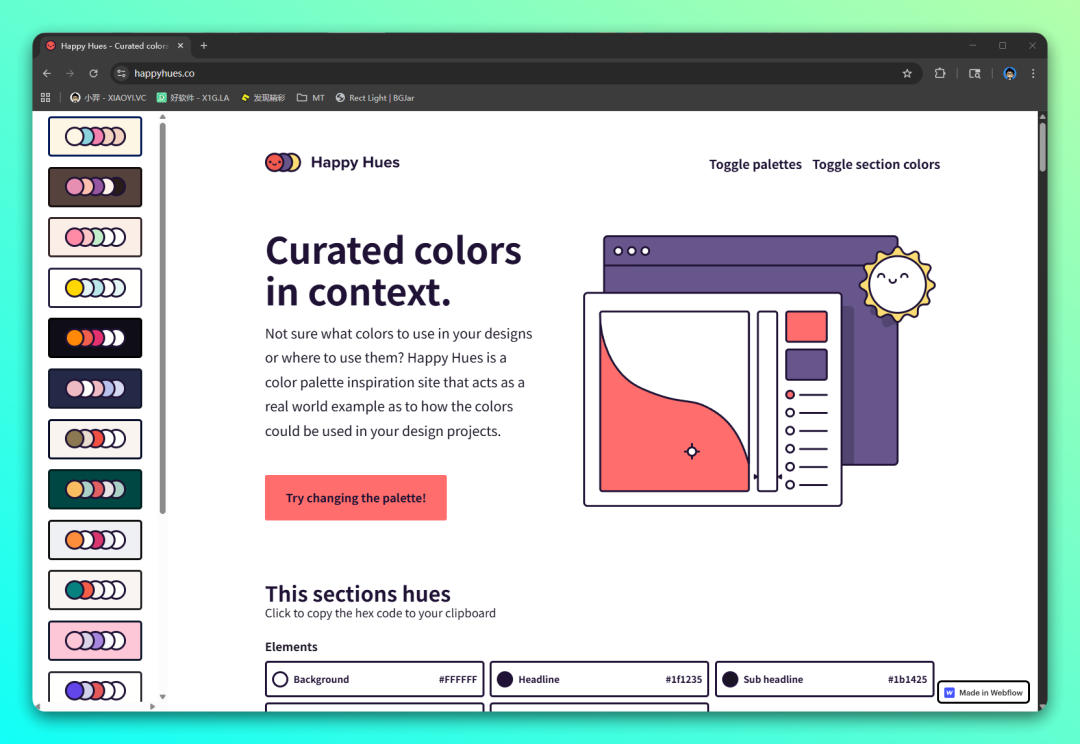Viewport: 1080px width, 744px height.
Task: Open the XIAOYI.VC bookmark
Action: click(x=108, y=98)
